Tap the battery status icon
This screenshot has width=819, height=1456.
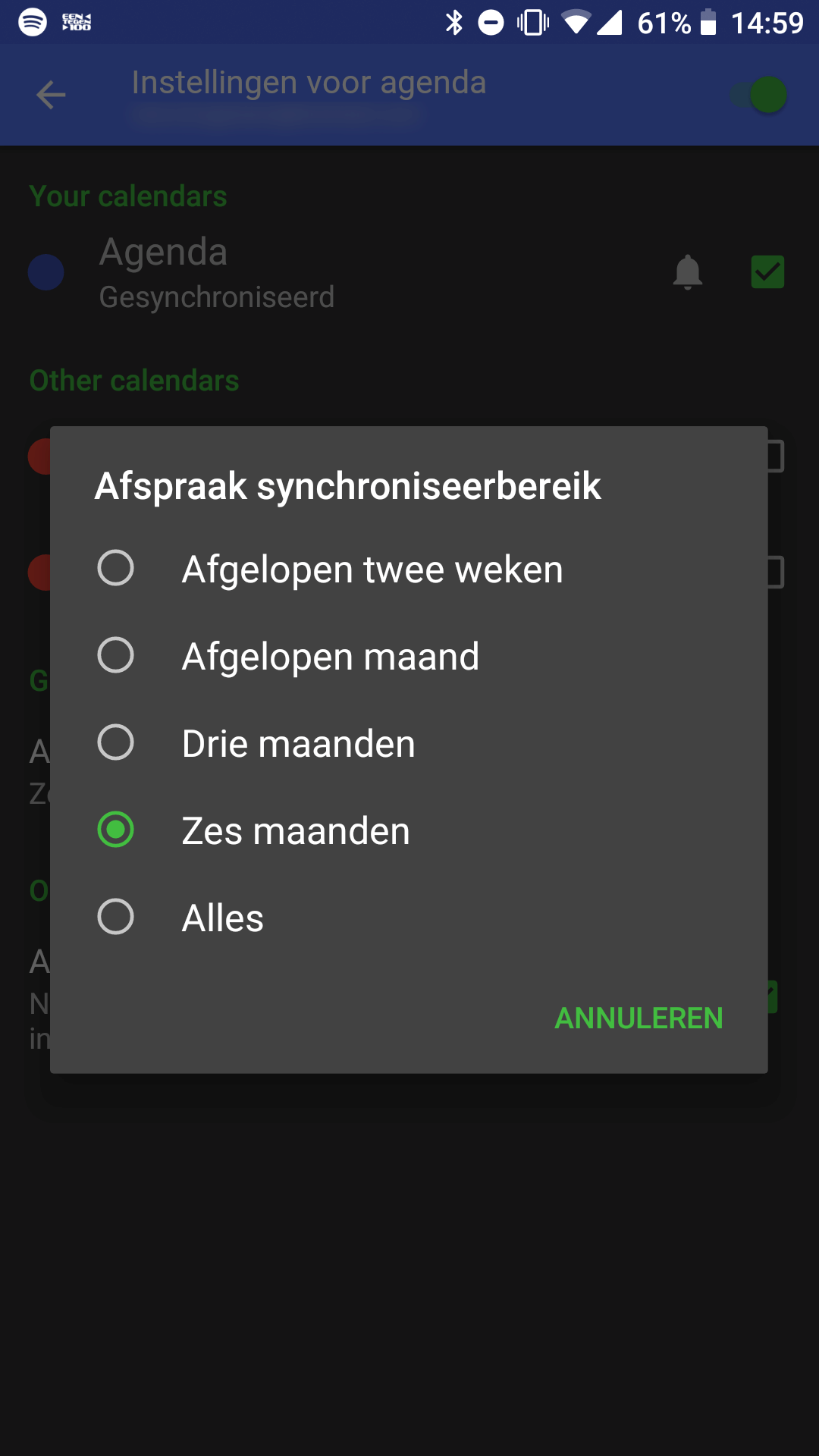(708, 23)
